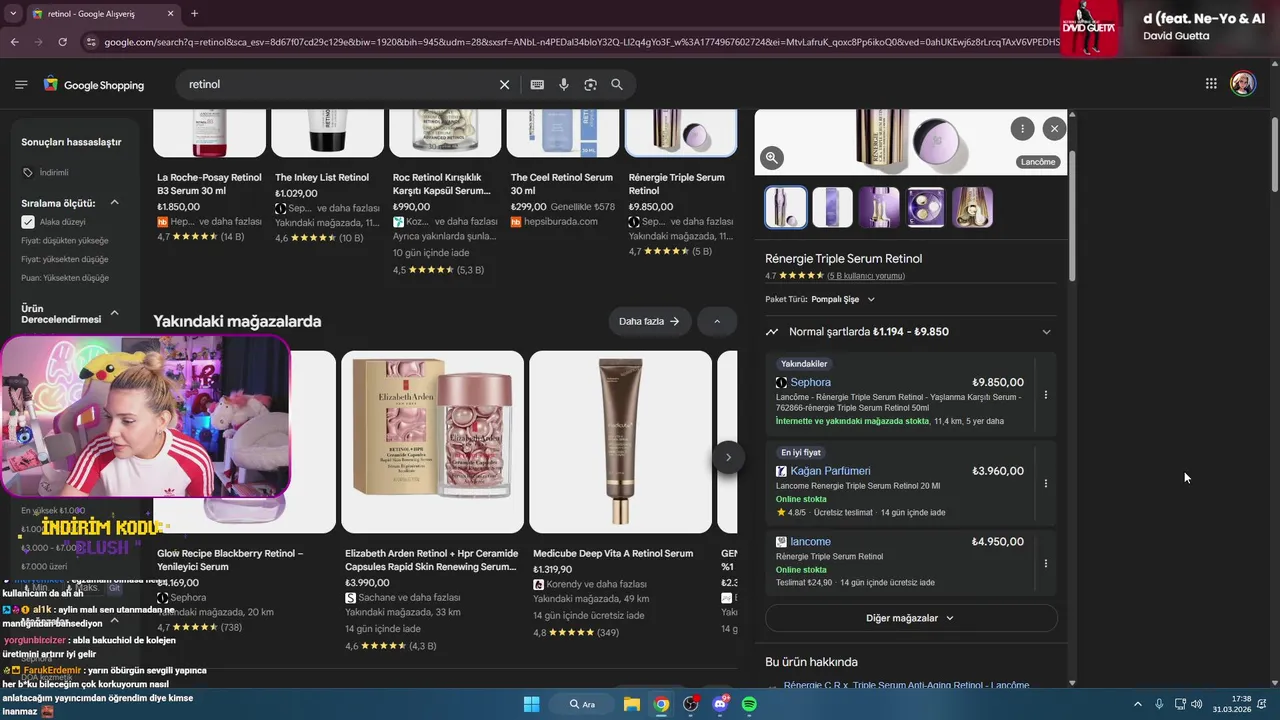Open a new browser tab
The width and height of the screenshot is (1280, 720).
pyautogui.click(x=194, y=14)
